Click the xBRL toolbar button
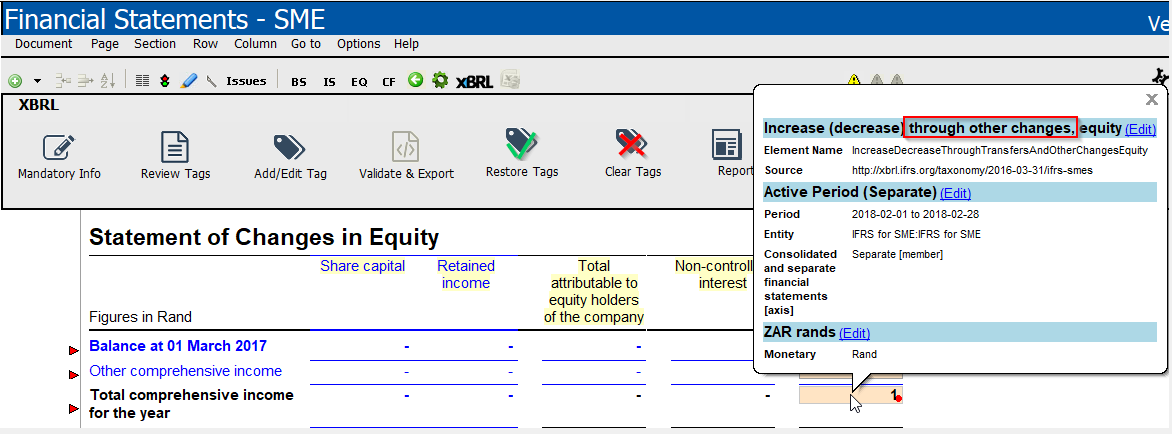The height and width of the screenshot is (434, 1172). [475, 81]
